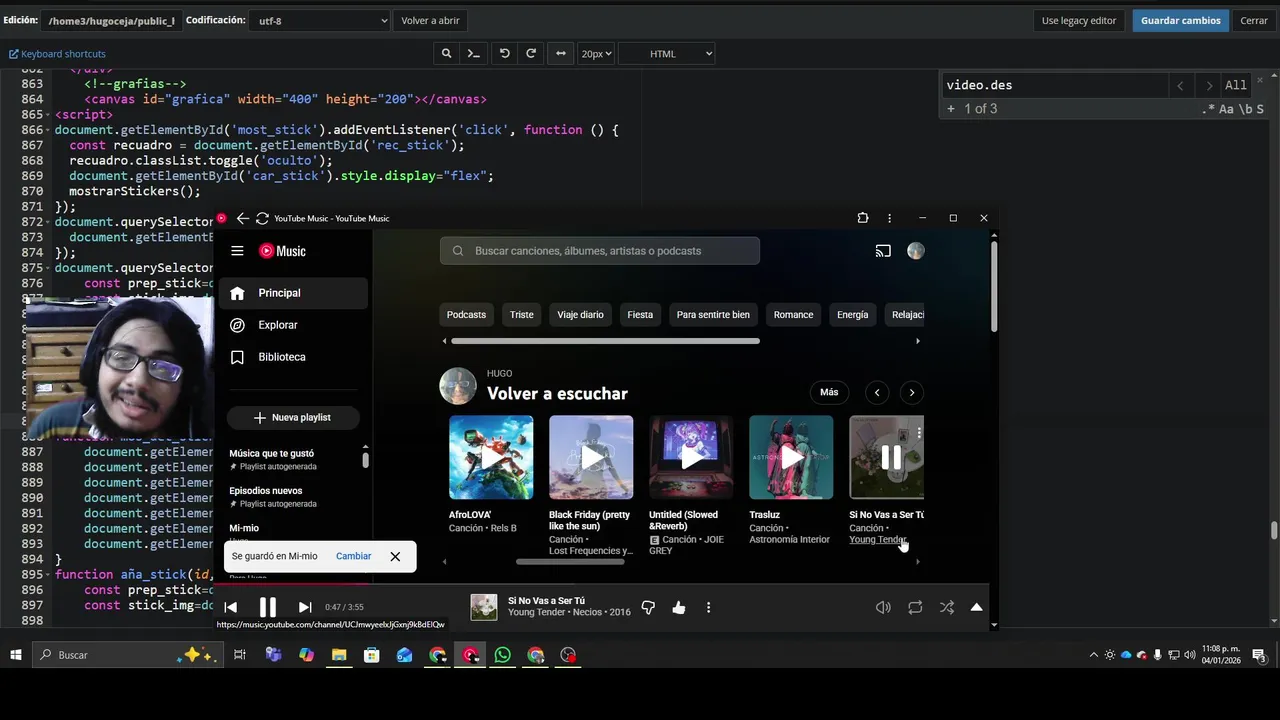This screenshot has width=1280, height=720.
Task: Select Principal in YouTube Music sidebar
Action: tap(293, 293)
